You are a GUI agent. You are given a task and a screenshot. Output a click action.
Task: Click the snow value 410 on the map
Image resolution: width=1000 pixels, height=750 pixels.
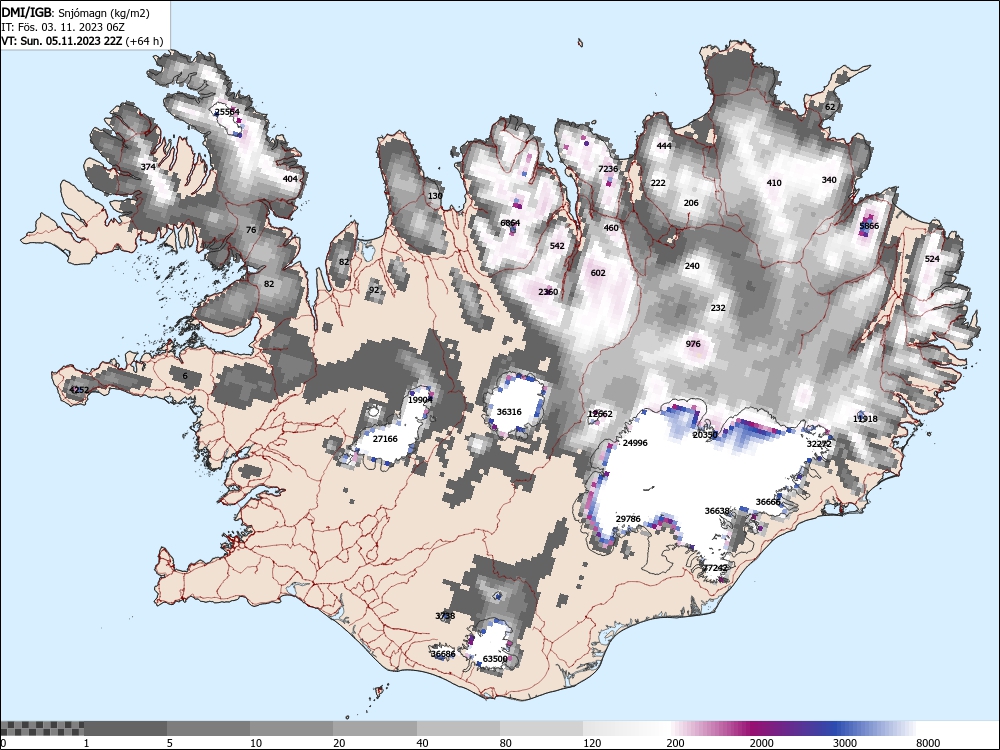click(774, 182)
